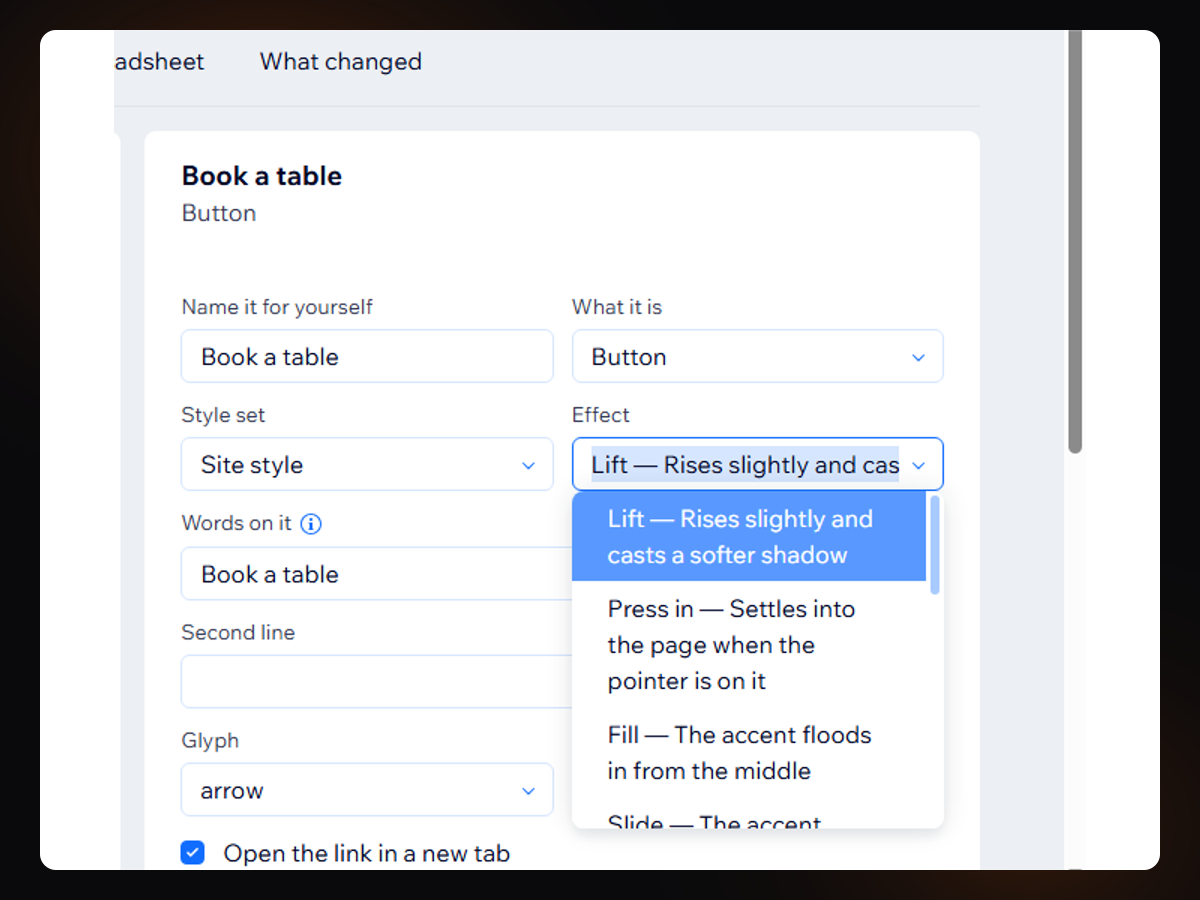Click the chevron in Style set dropdown
This screenshot has width=1200, height=900.
(528, 465)
